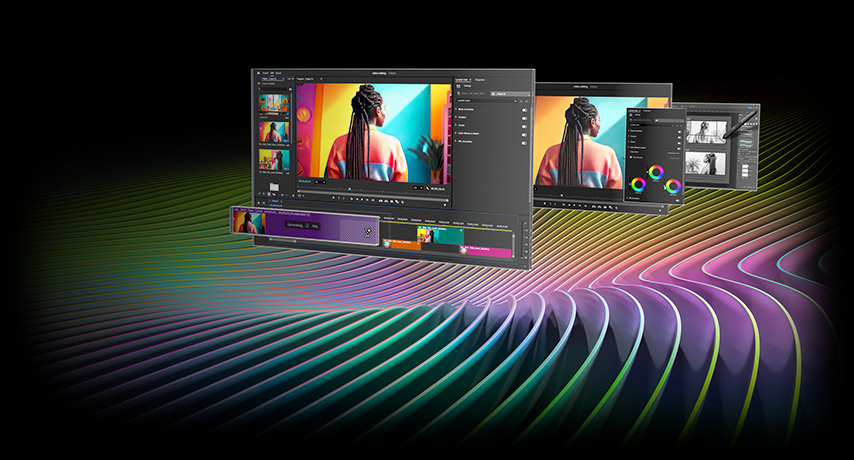Toggle Color Wheels switch in floating Lumetri panel
This screenshot has height=460, width=854.
(x=680, y=149)
